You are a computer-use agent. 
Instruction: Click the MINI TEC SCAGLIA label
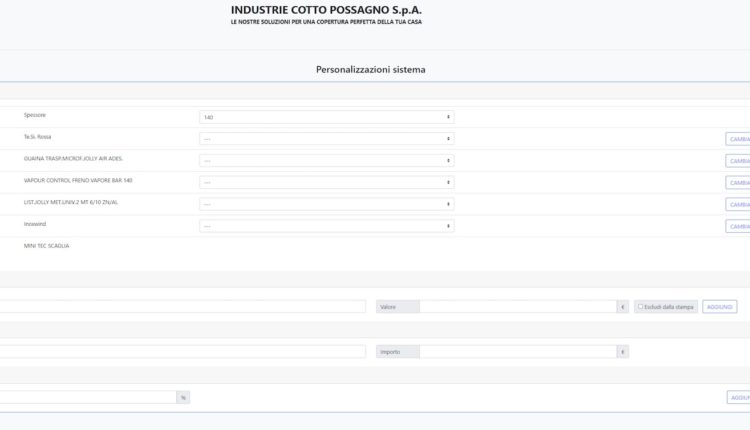46,246
